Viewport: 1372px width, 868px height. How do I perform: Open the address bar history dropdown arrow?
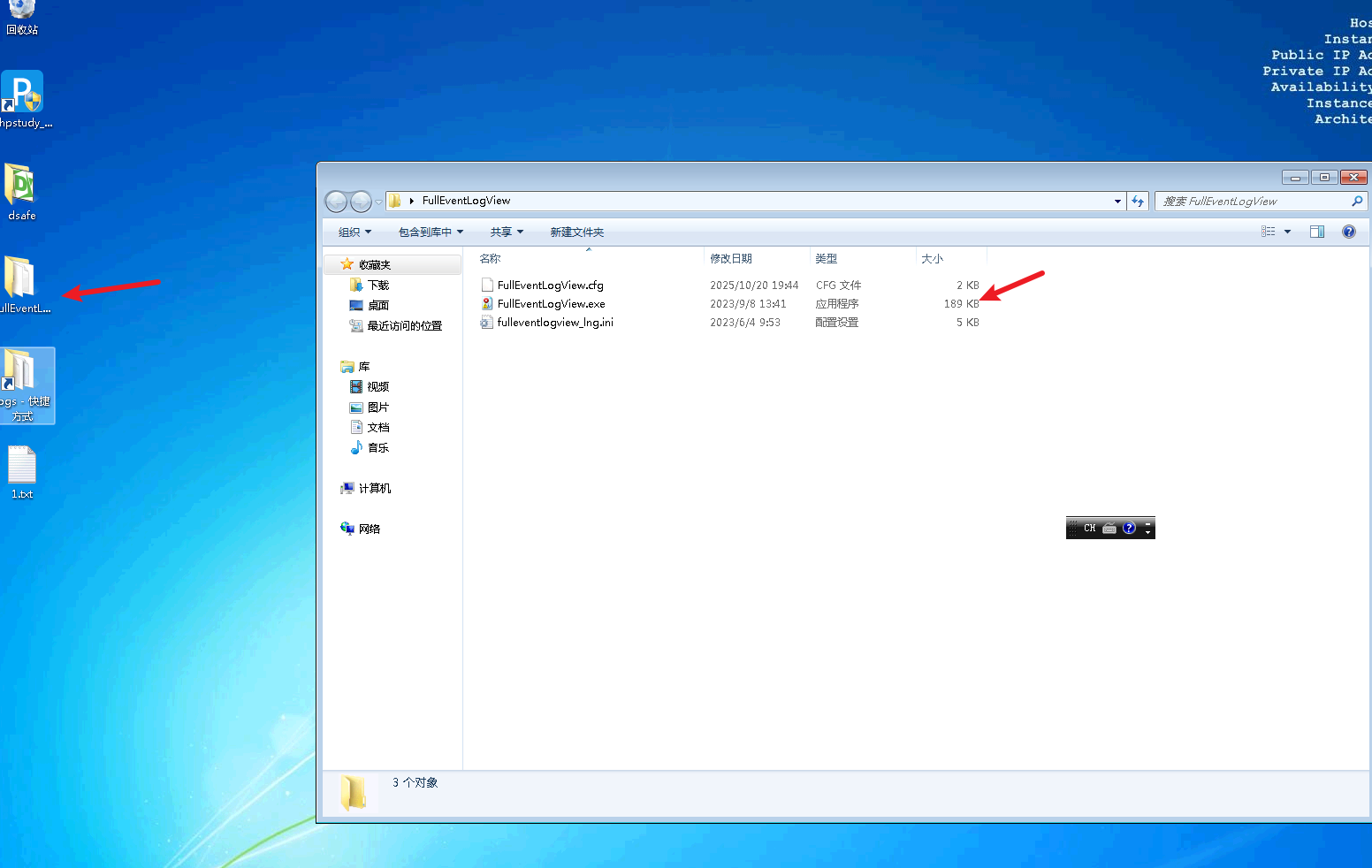coord(1117,202)
